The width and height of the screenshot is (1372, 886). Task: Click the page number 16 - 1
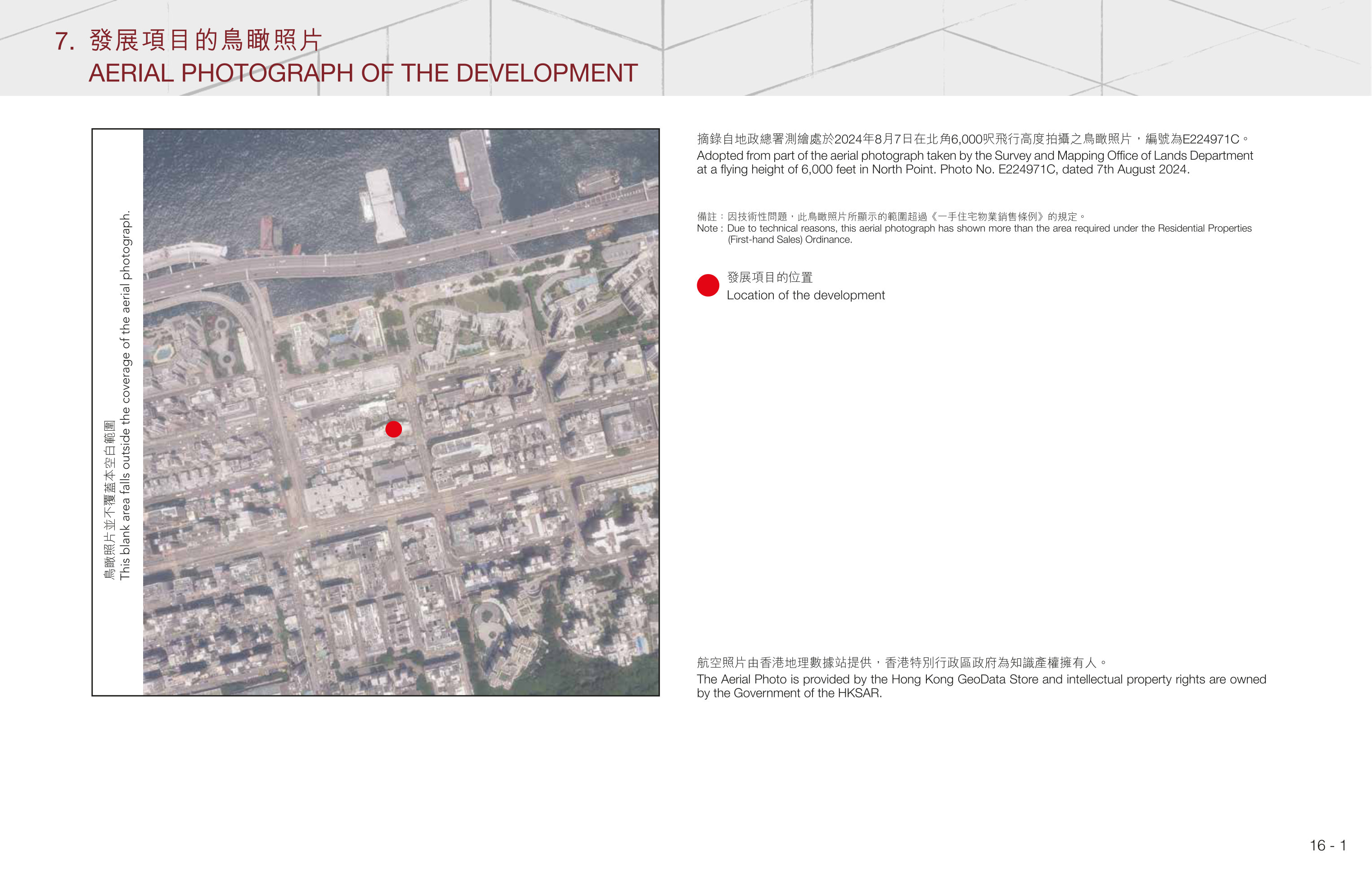1328,845
